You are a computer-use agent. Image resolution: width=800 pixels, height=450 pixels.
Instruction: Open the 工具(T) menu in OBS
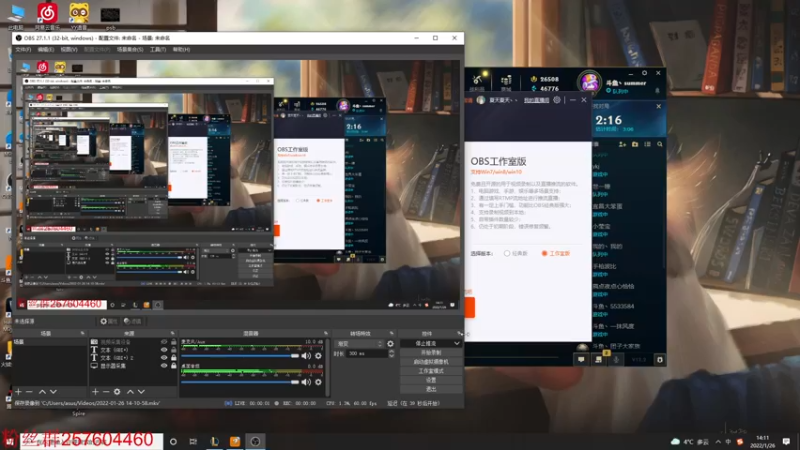pyautogui.click(x=158, y=49)
